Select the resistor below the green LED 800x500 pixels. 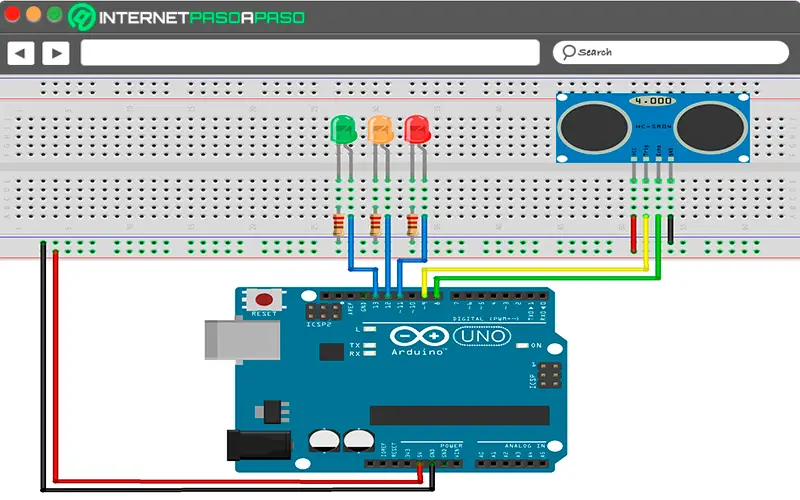click(338, 225)
